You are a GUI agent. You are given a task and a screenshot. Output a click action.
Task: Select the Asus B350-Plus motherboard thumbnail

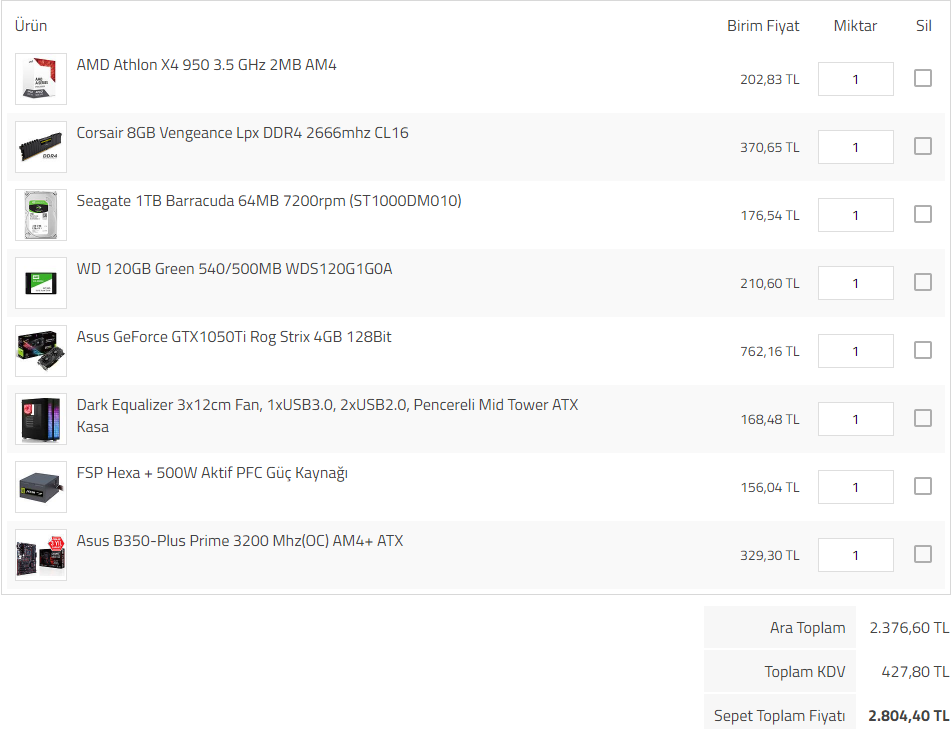point(41,555)
